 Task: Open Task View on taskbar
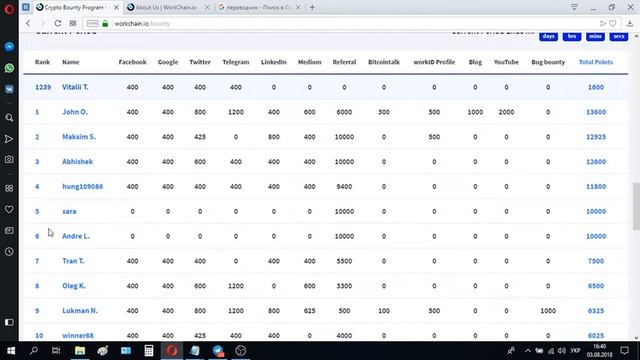(x=56, y=351)
